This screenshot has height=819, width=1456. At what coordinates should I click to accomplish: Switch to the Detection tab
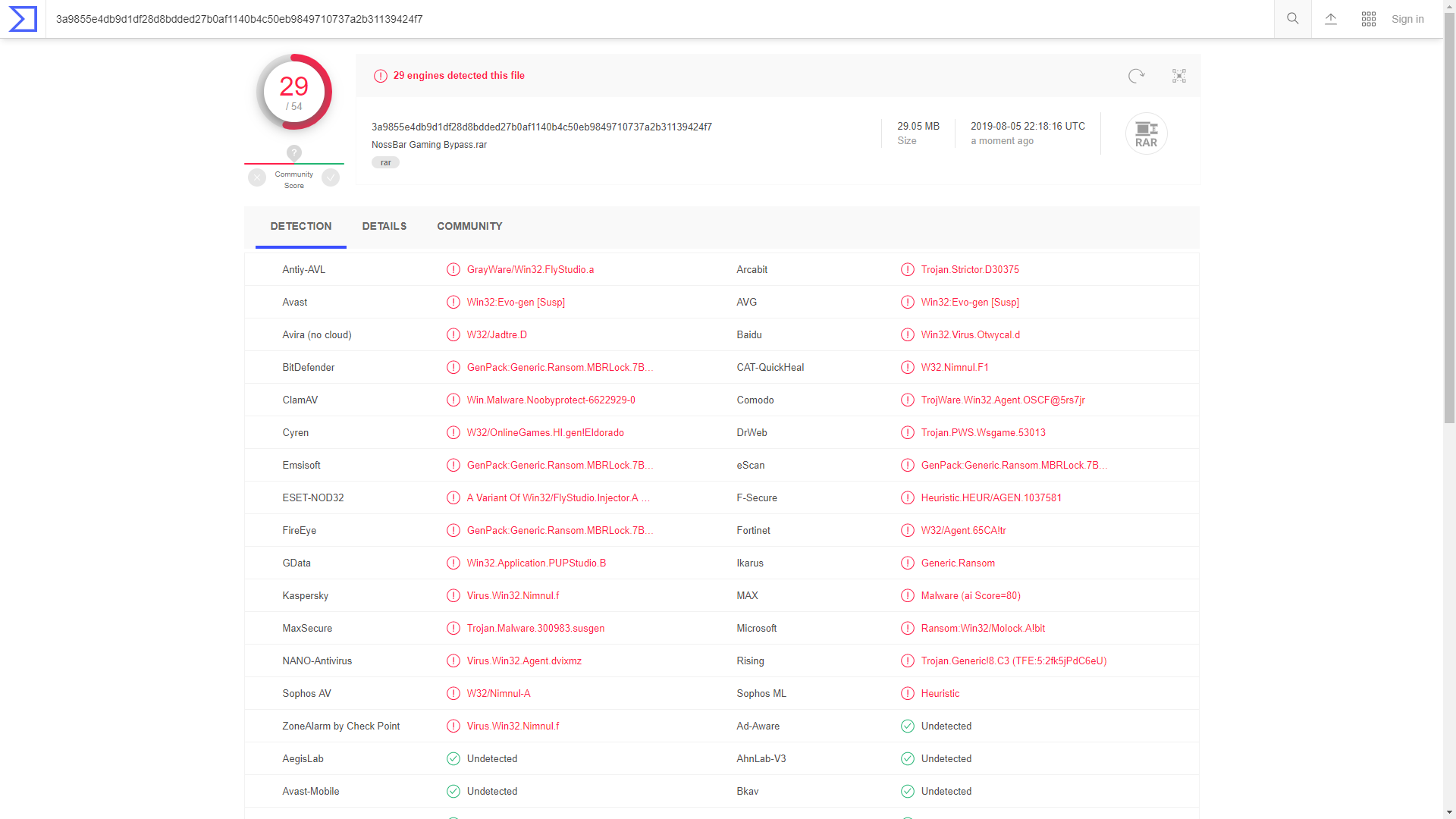(301, 227)
